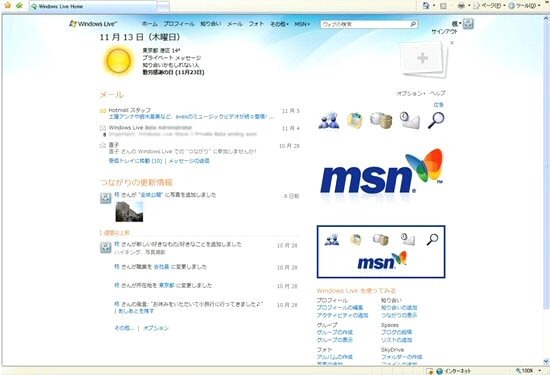550x375 pixels.
Task: Click envelope icon beside Hotmail スタッフ
Action: pyautogui.click(x=103, y=111)
